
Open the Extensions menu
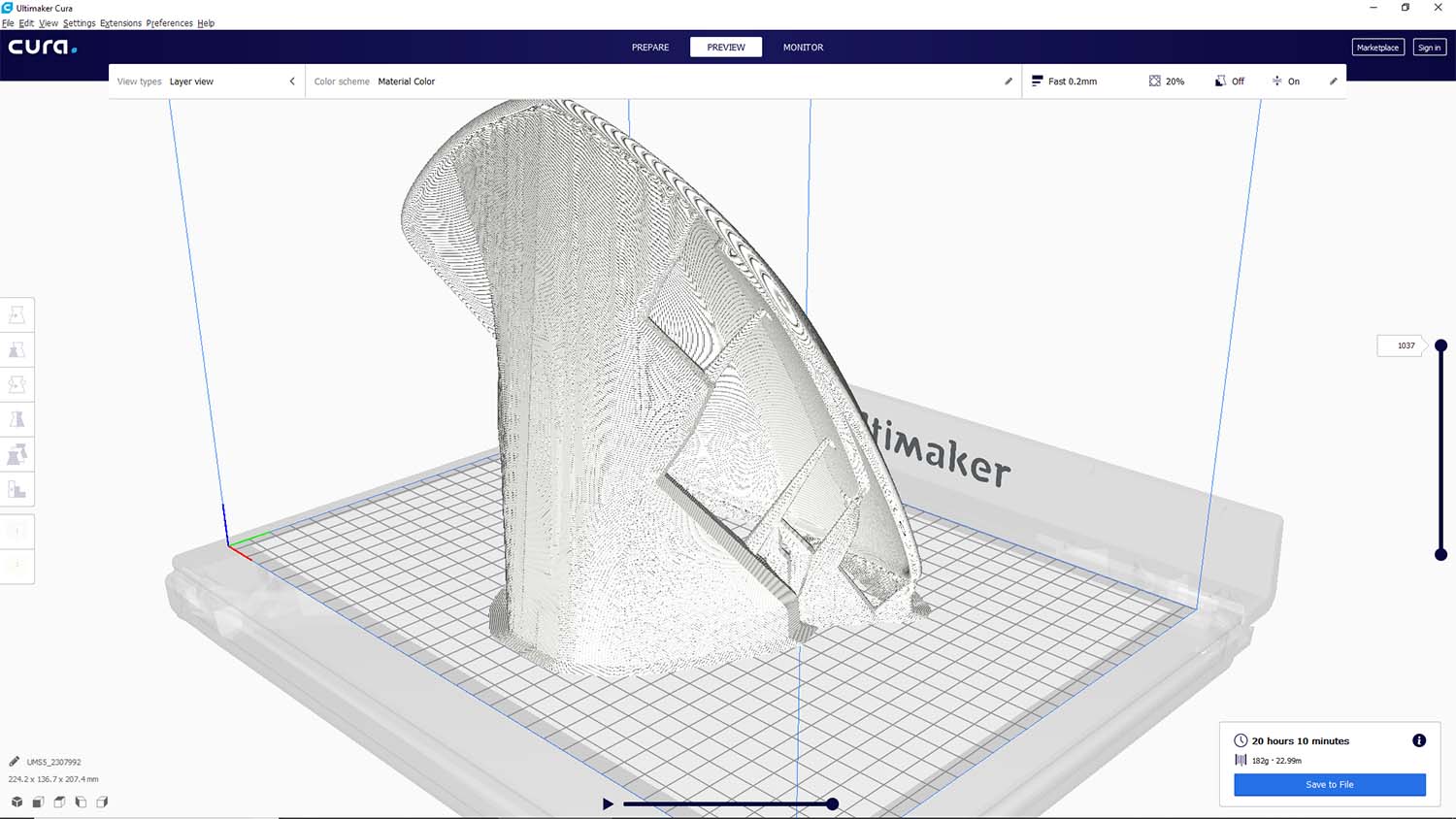pyautogui.click(x=120, y=23)
